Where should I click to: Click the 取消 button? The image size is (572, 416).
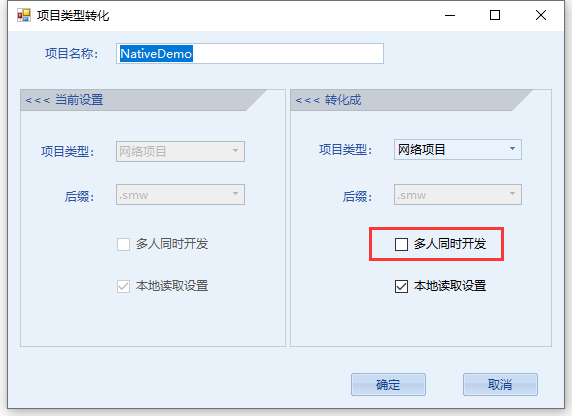(500, 384)
